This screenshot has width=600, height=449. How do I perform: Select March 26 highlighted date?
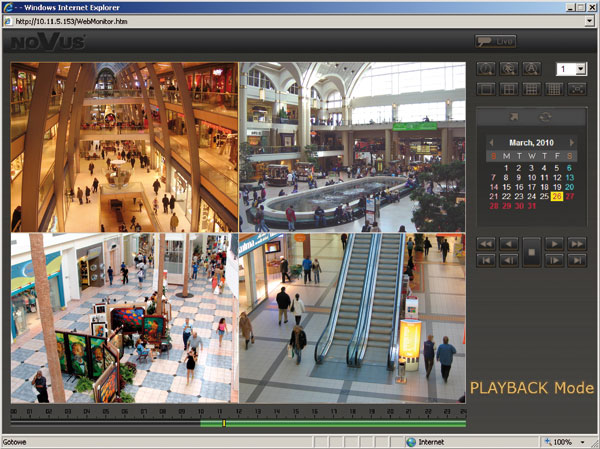click(557, 196)
